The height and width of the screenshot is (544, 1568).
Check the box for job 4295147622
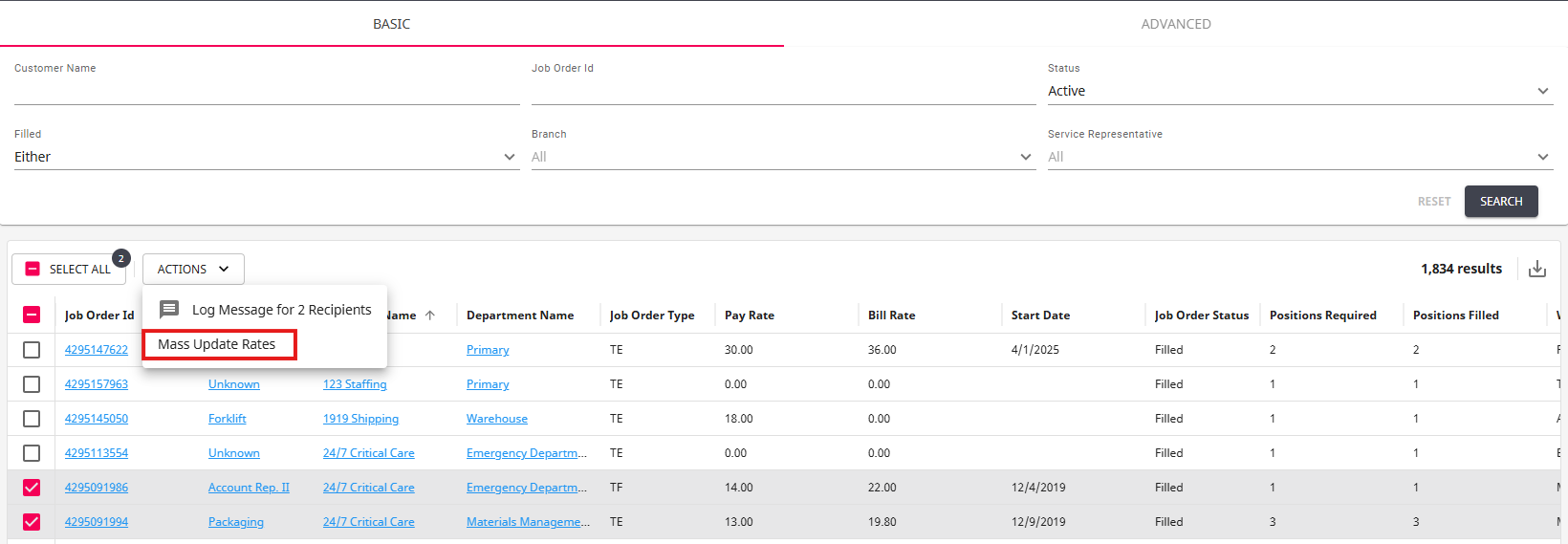coord(32,350)
